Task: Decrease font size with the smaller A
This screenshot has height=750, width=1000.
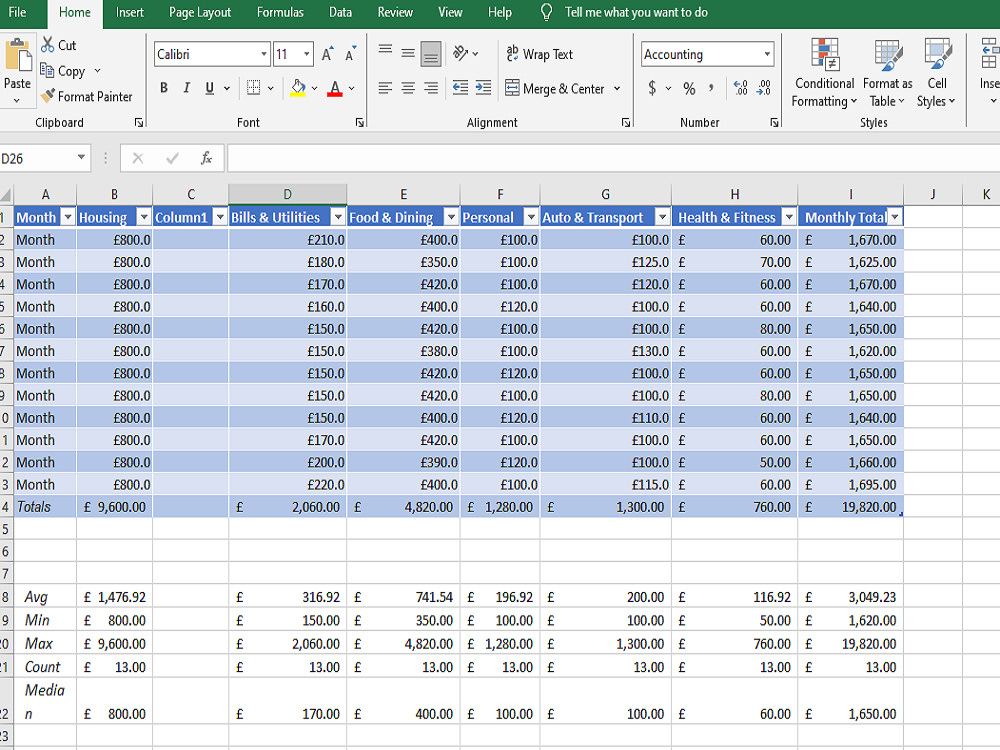Action: [350, 54]
